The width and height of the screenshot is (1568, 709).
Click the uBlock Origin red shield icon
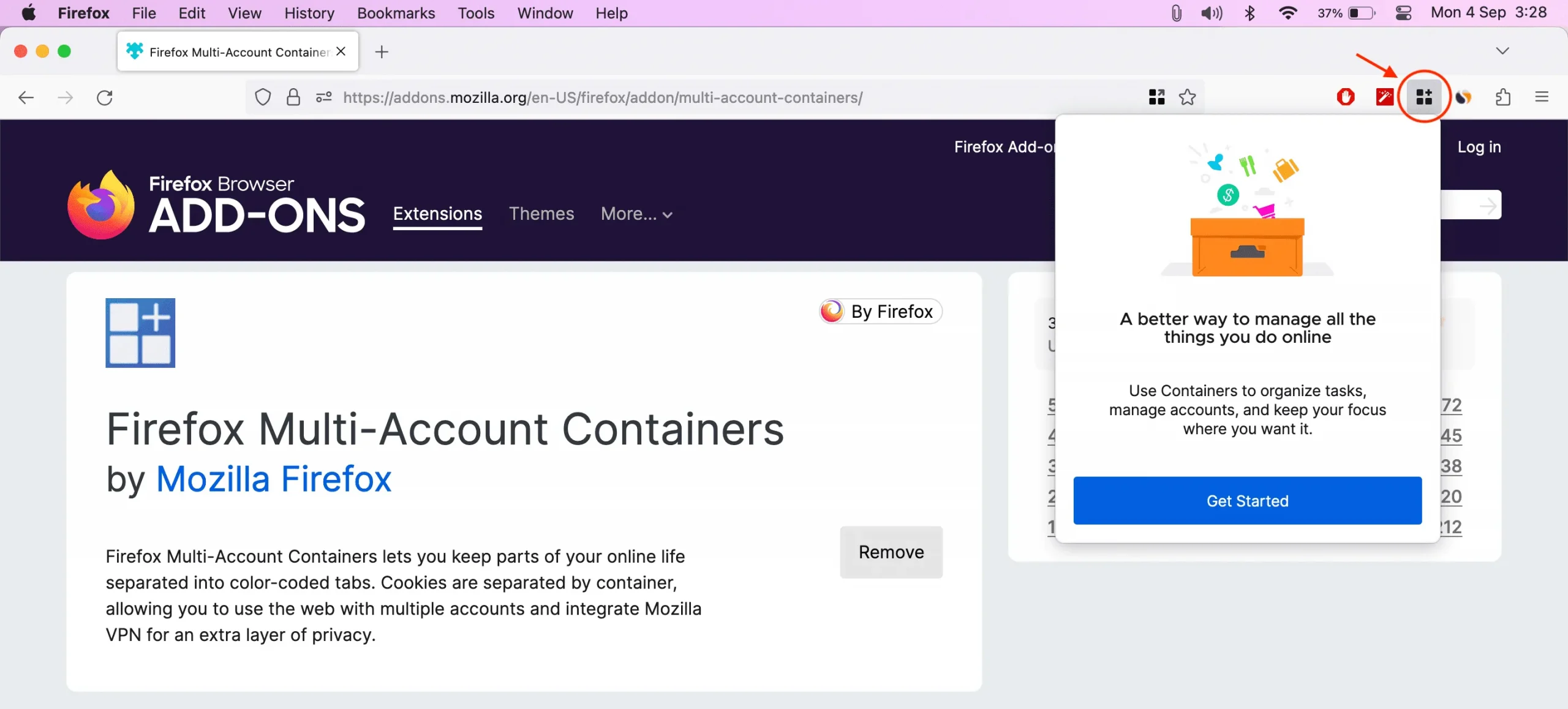point(1345,97)
